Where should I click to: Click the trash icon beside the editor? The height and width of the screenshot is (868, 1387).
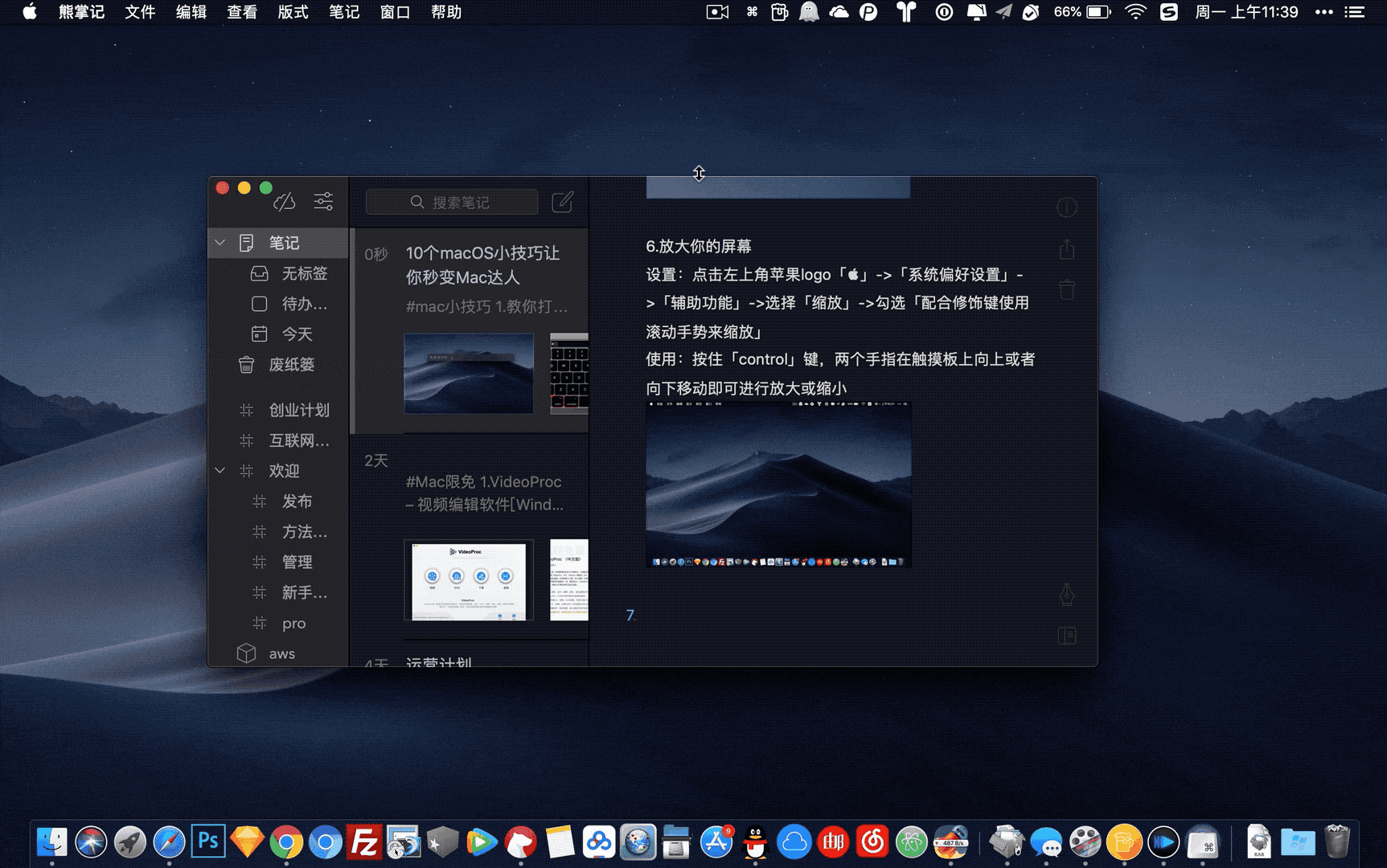click(x=1066, y=289)
